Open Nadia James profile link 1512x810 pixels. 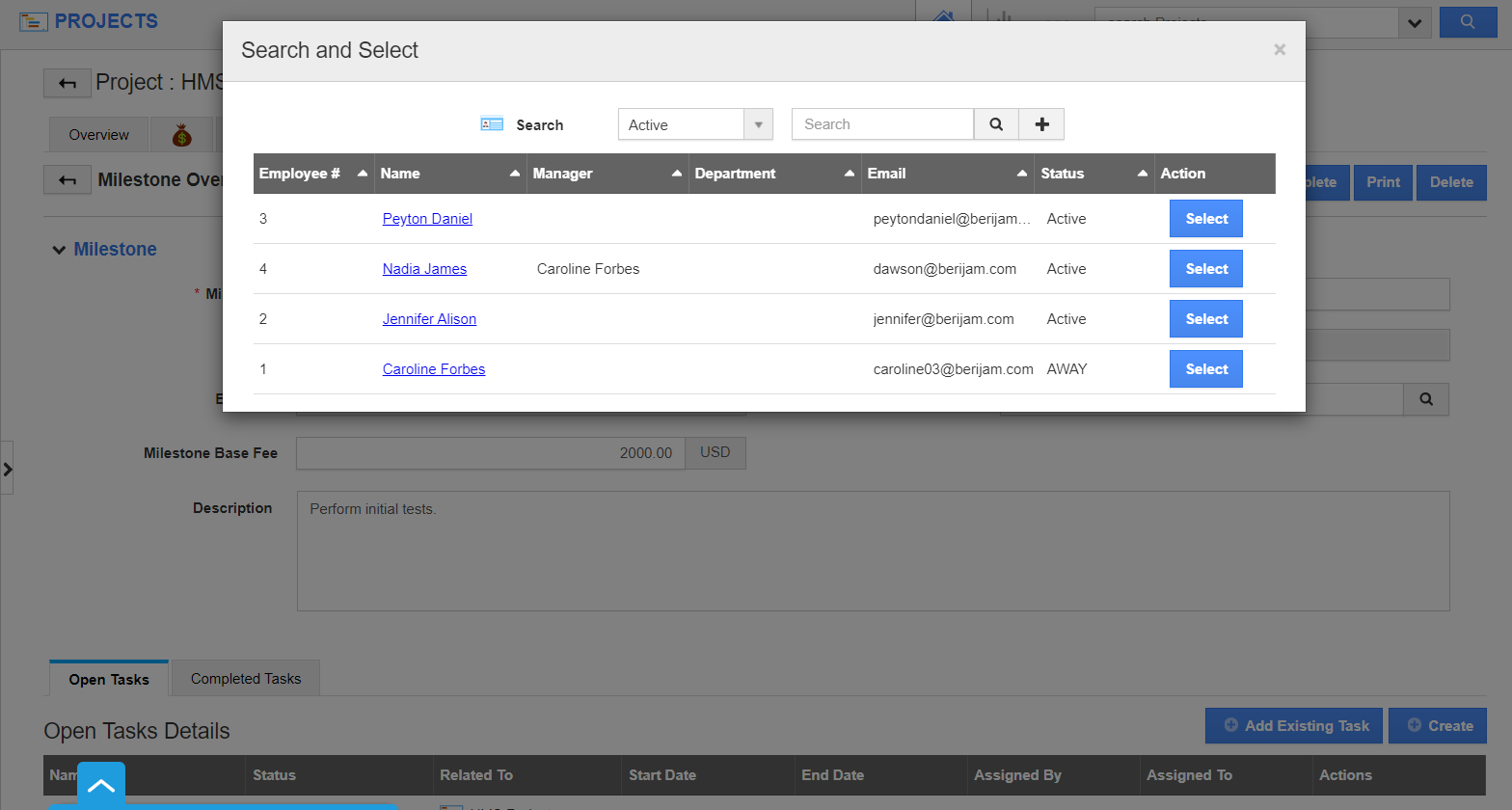point(424,269)
